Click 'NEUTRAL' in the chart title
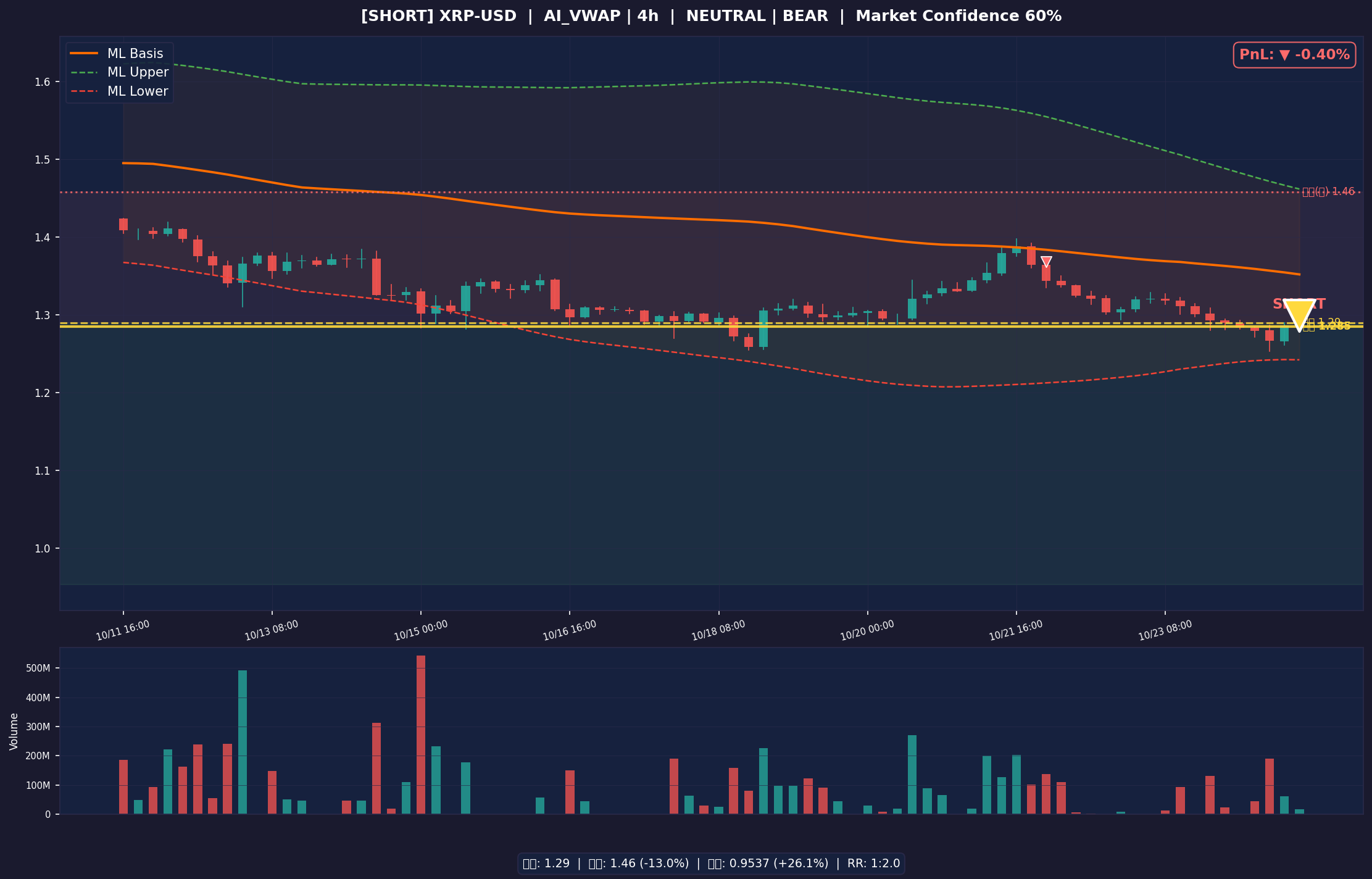Viewport: 1372px width, 879px height. point(726,17)
